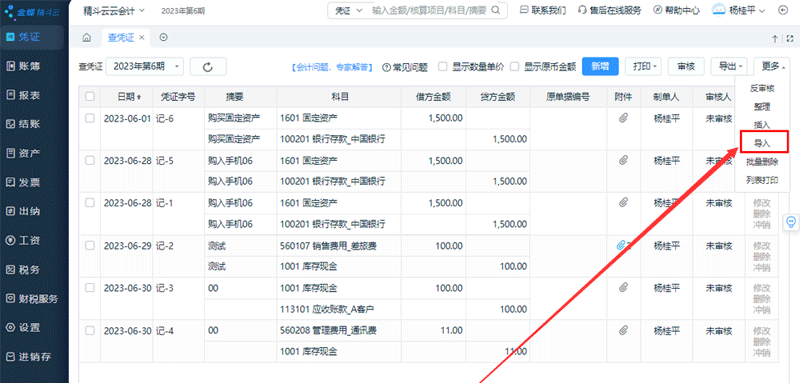Click the logout arrow icon at top right

pyautogui.click(x=783, y=10)
